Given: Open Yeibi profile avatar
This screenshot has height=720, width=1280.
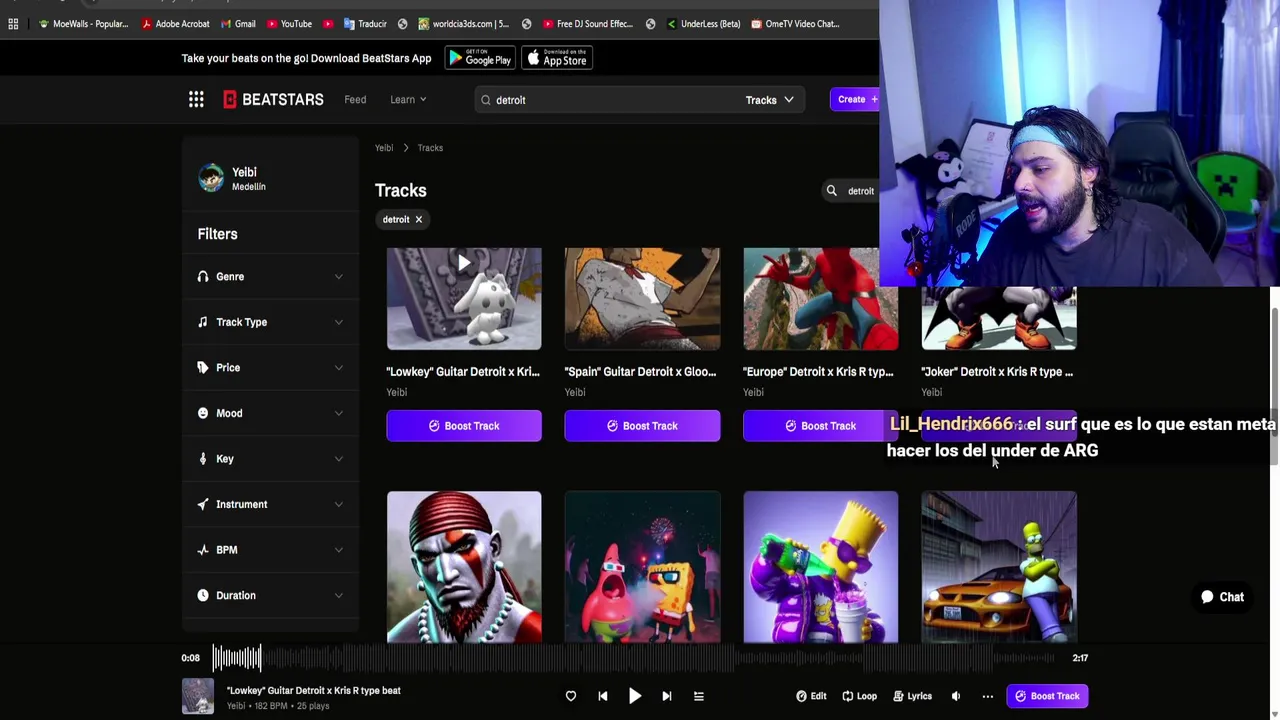Looking at the screenshot, I should click(211, 178).
